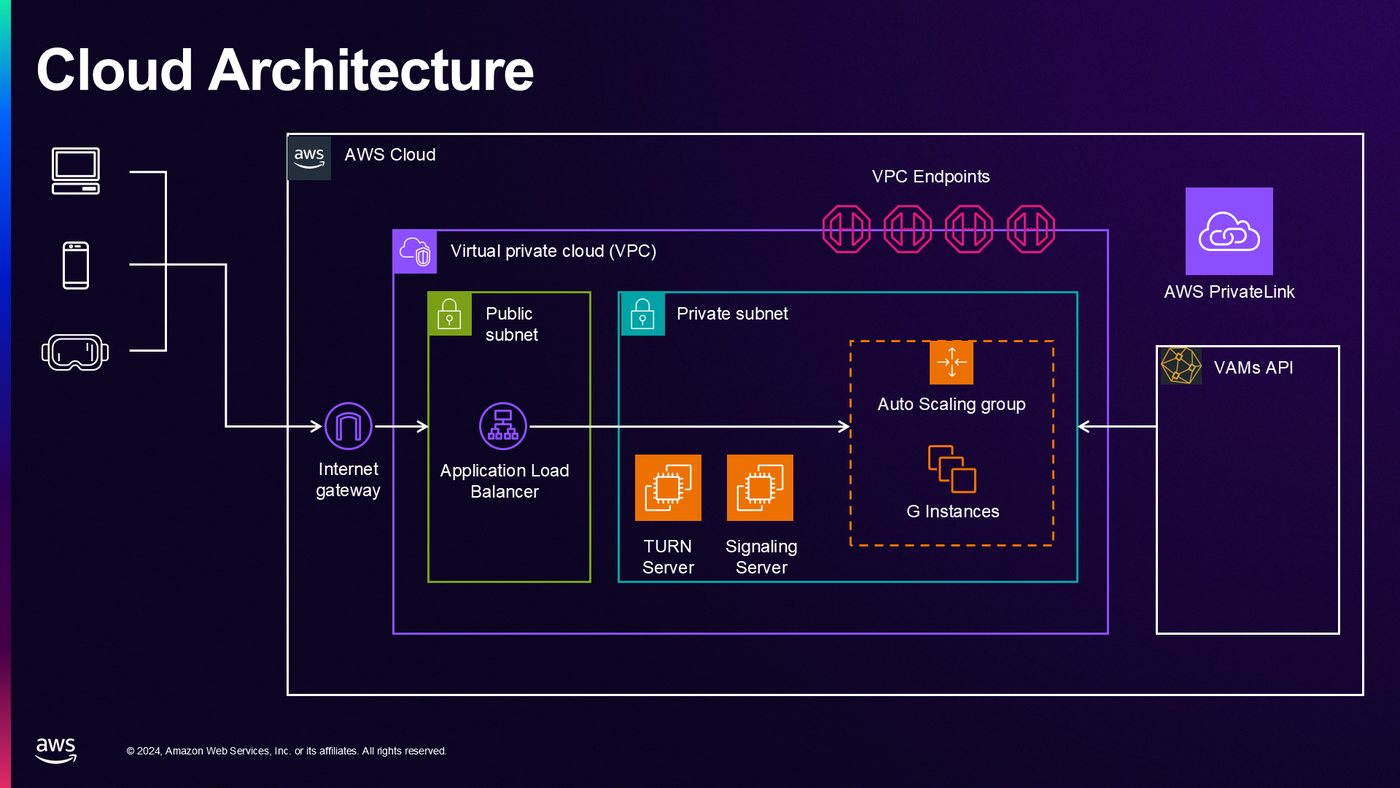The width and height of the screenshot is (1400, 788).
Task: Select the Internet gateway arch icon
Action: (x=349, y=427)
